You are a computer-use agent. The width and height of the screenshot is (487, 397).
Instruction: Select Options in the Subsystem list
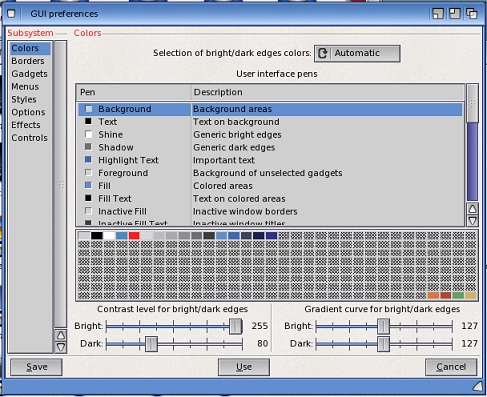click(x=30, y=112)
